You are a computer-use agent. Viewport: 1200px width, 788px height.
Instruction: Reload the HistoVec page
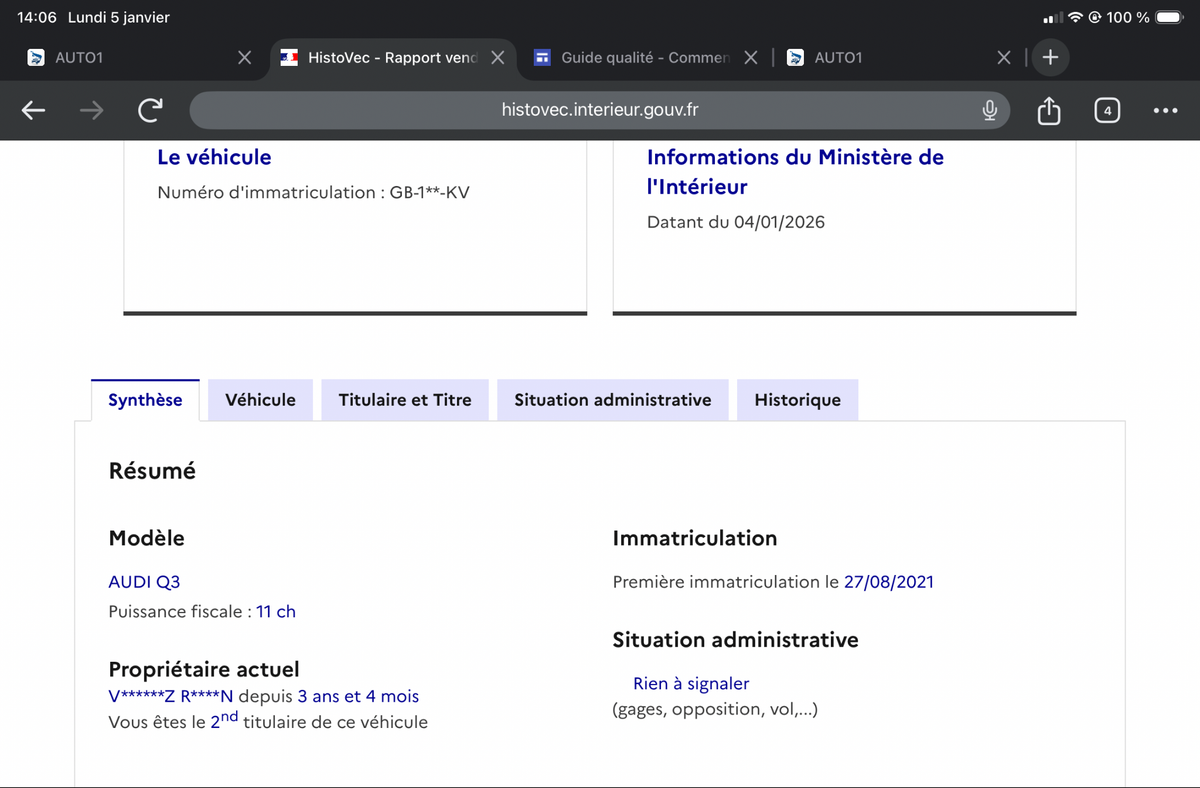click(149, 110)
